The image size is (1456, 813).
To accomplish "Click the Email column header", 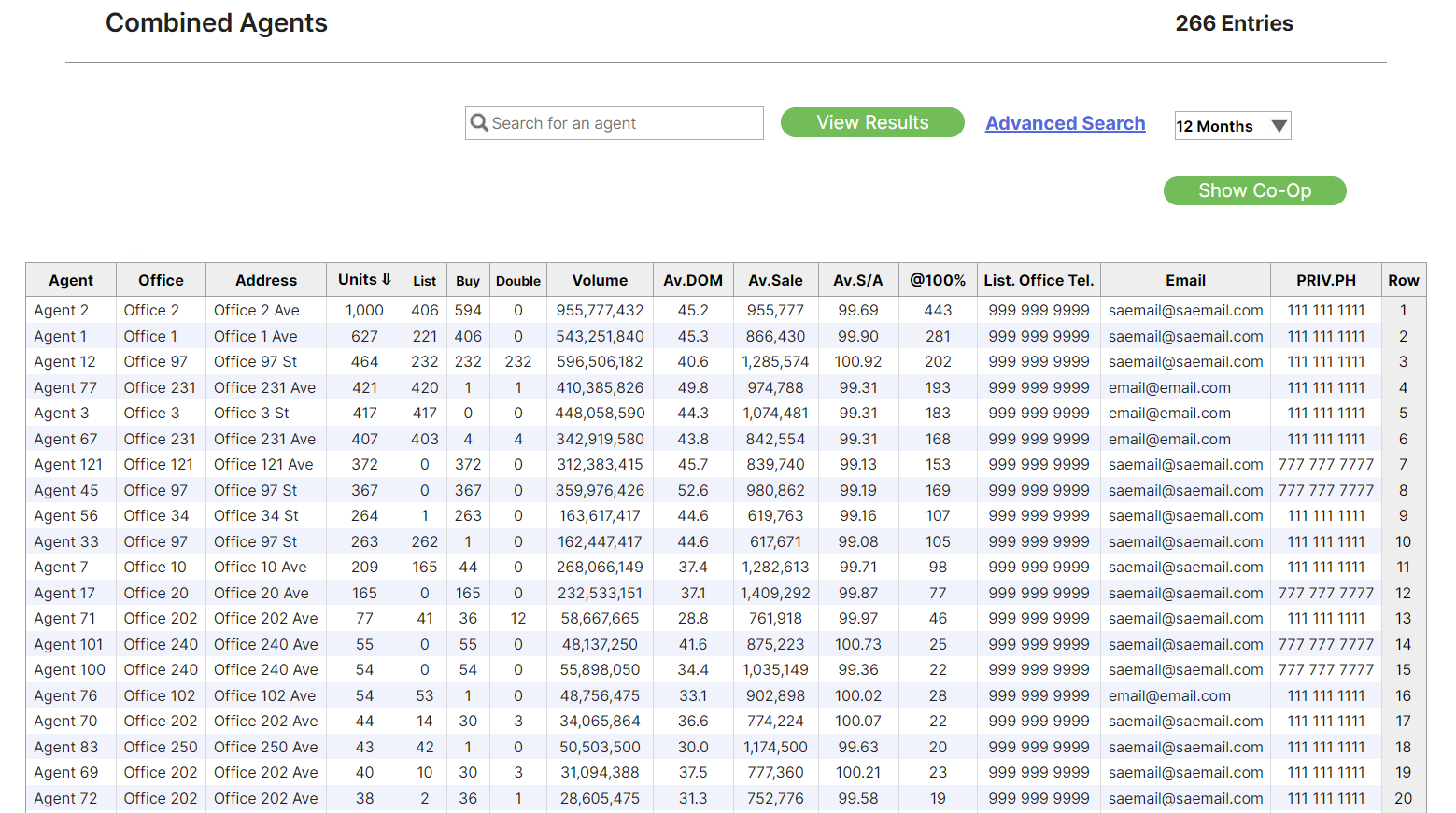I will [x=1185, y=280].
